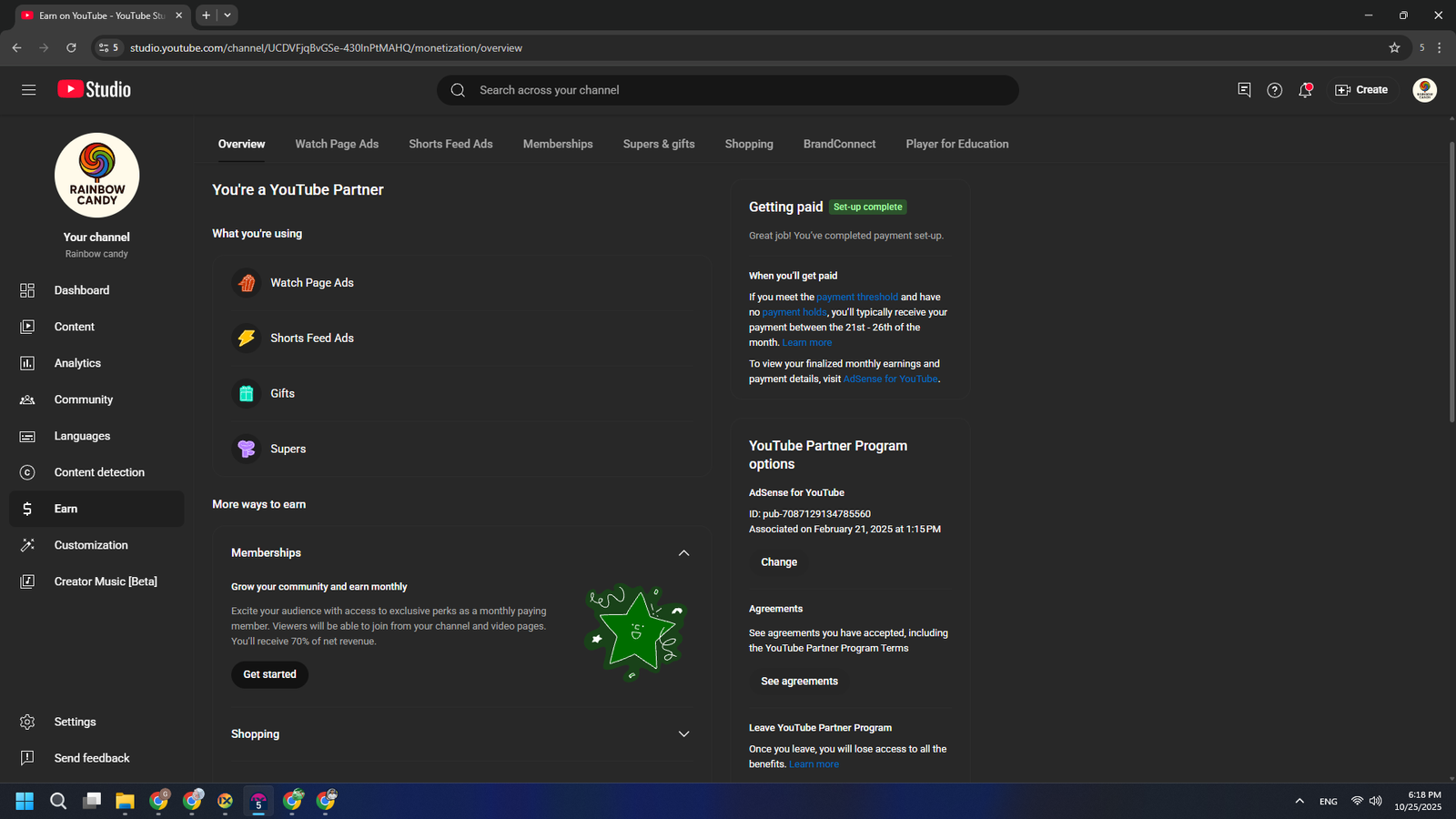This screenshot has width=1456, height=819.
Task: Click the notifications bell icon
Action: [1305, 90]
